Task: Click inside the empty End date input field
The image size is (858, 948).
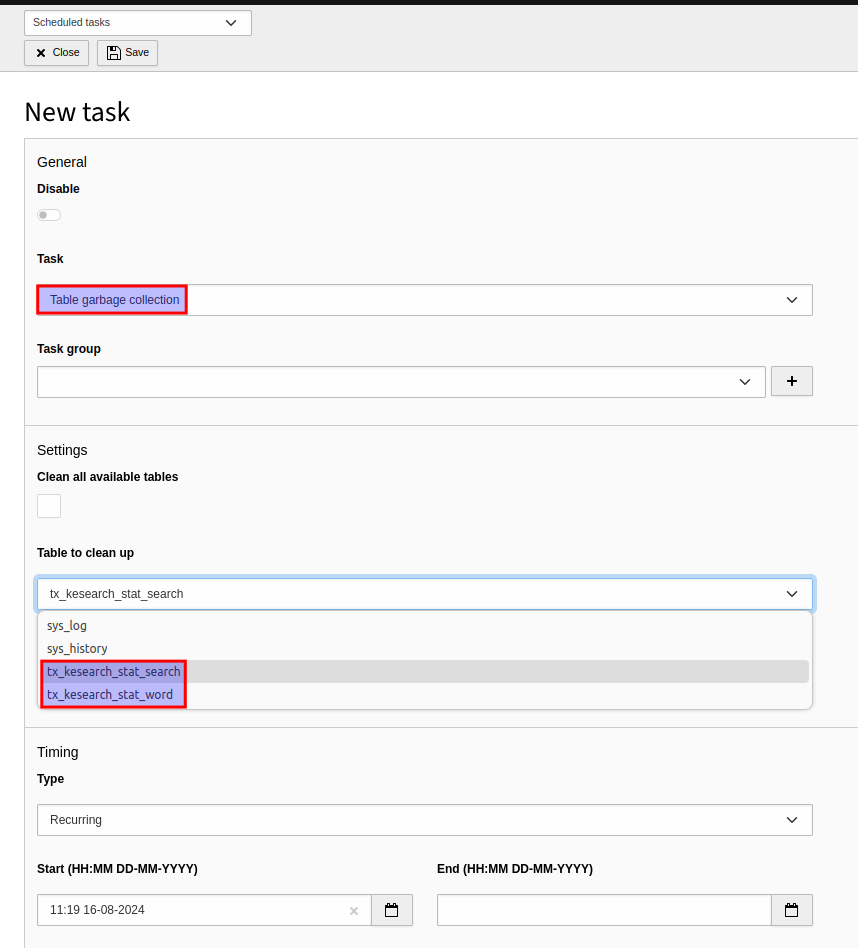Action: tap(600, 910)
